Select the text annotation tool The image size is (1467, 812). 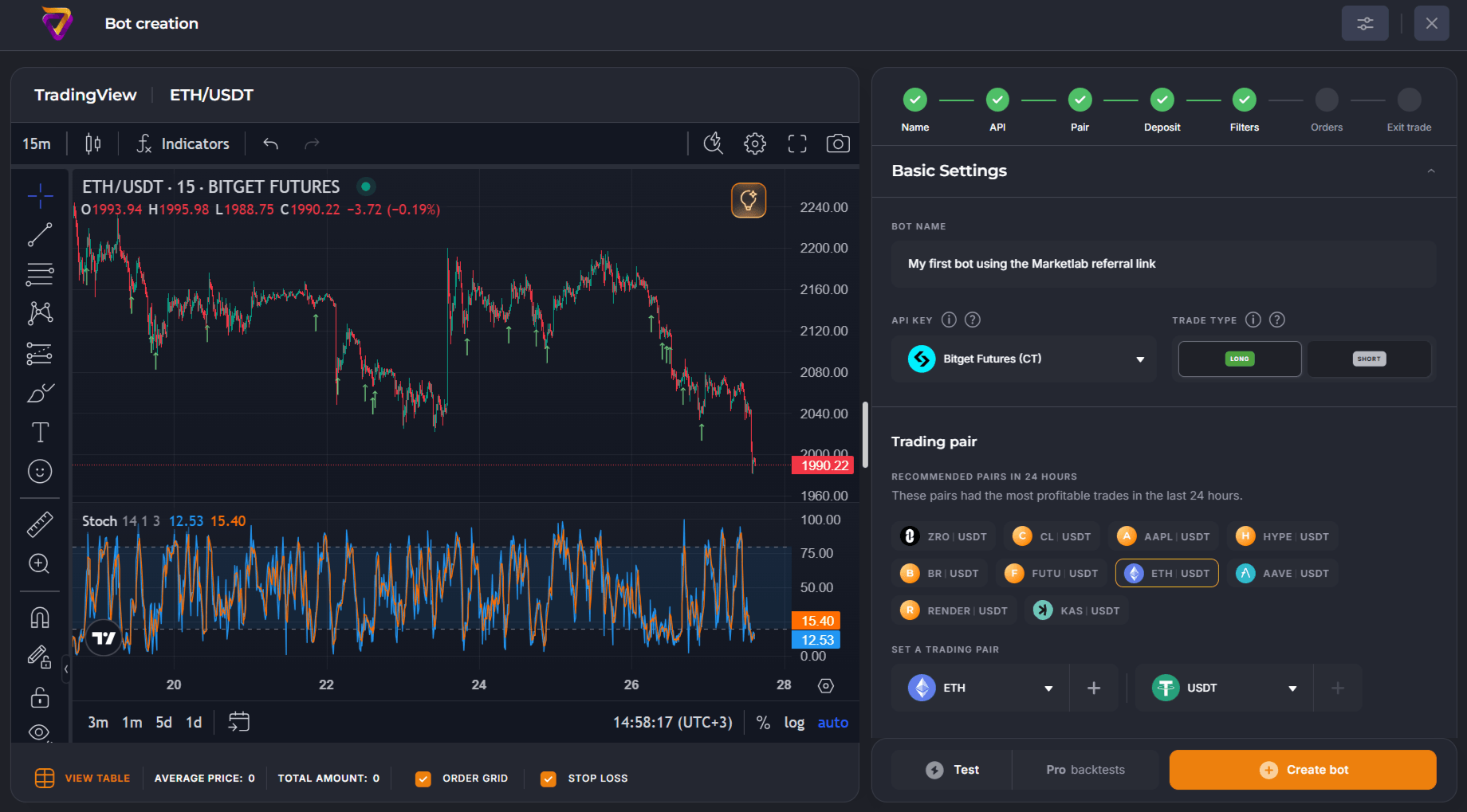[x=40, y=432]
